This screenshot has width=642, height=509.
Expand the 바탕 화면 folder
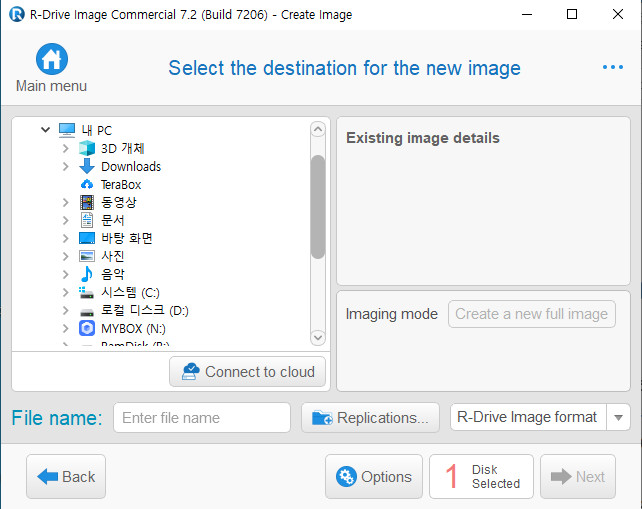click(66, 238)
